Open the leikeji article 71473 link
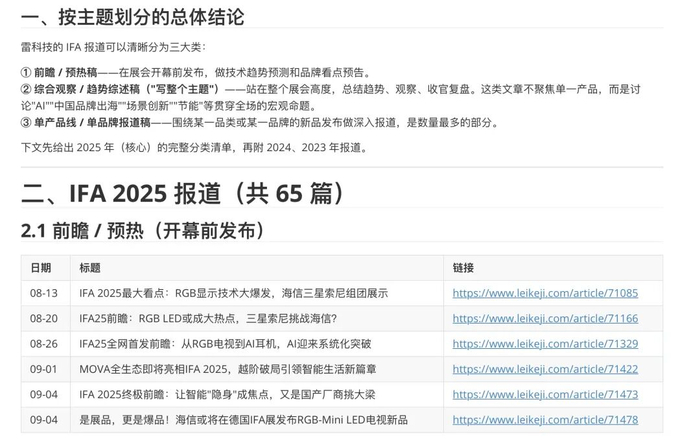The width and height of the screenshot is (700, 441). coord(545,395)
